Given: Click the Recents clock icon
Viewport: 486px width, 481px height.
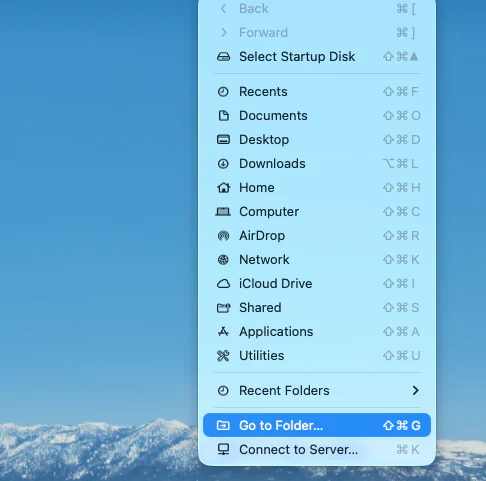Looking at the screenshot, I should 223,92.
